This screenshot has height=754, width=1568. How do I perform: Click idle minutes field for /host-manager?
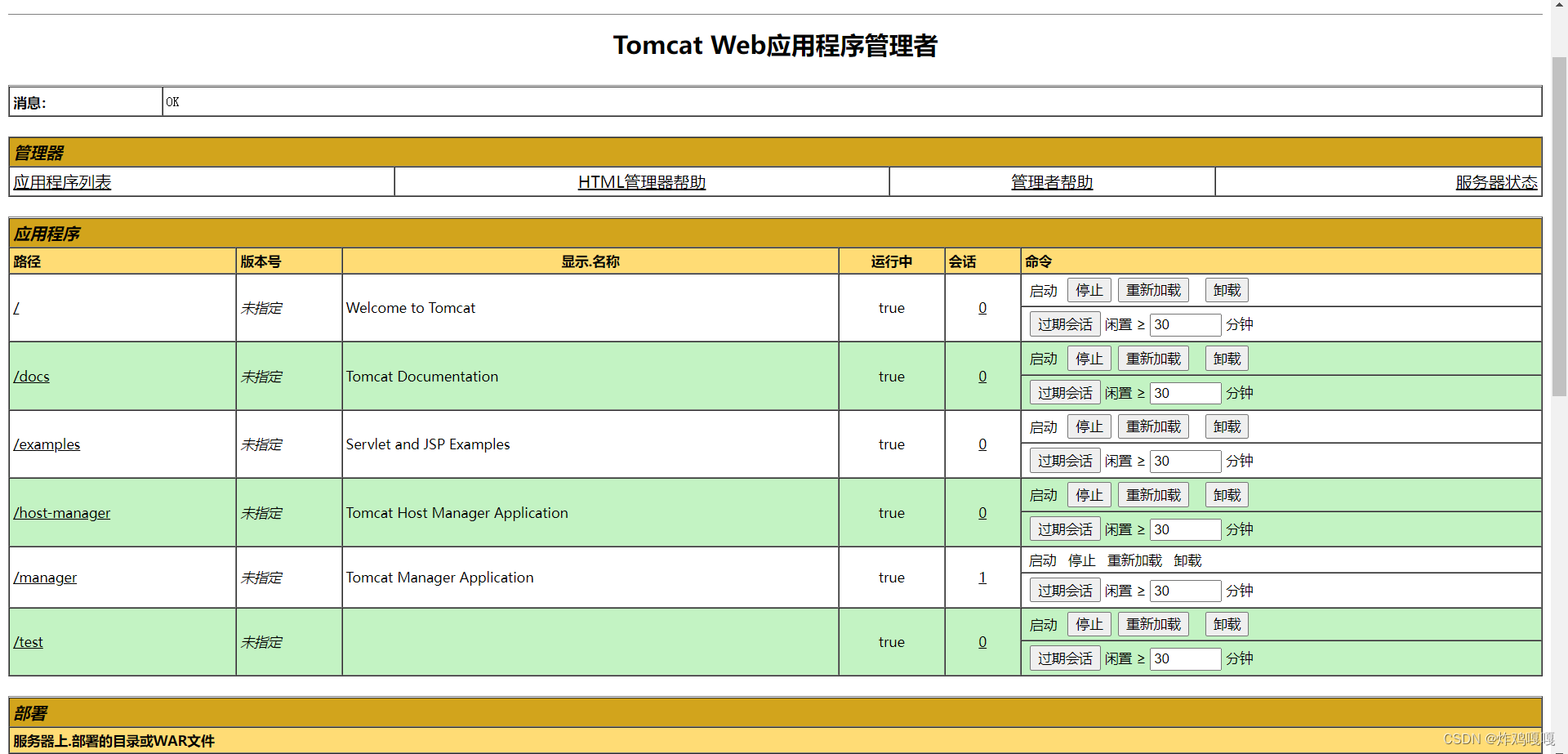(x=1186, y=529)
